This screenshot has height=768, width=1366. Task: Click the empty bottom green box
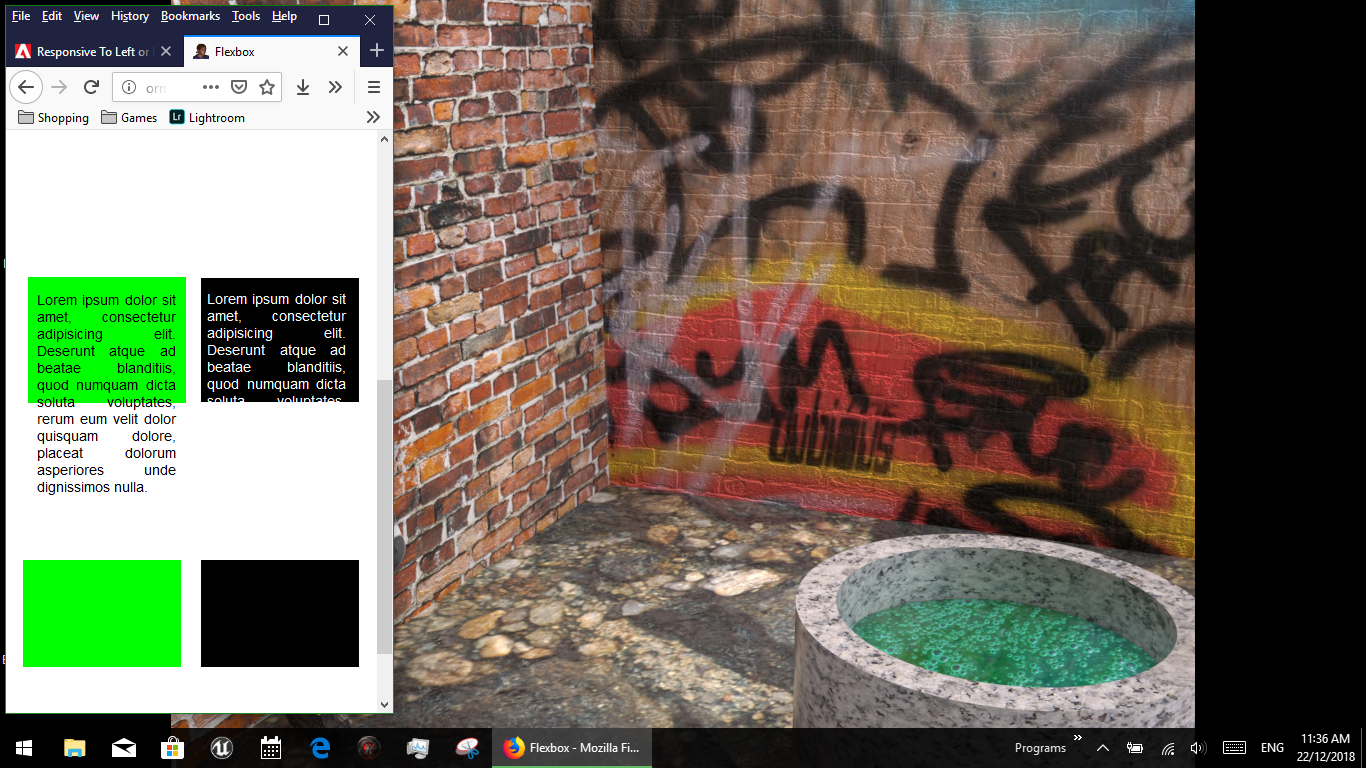102,613
